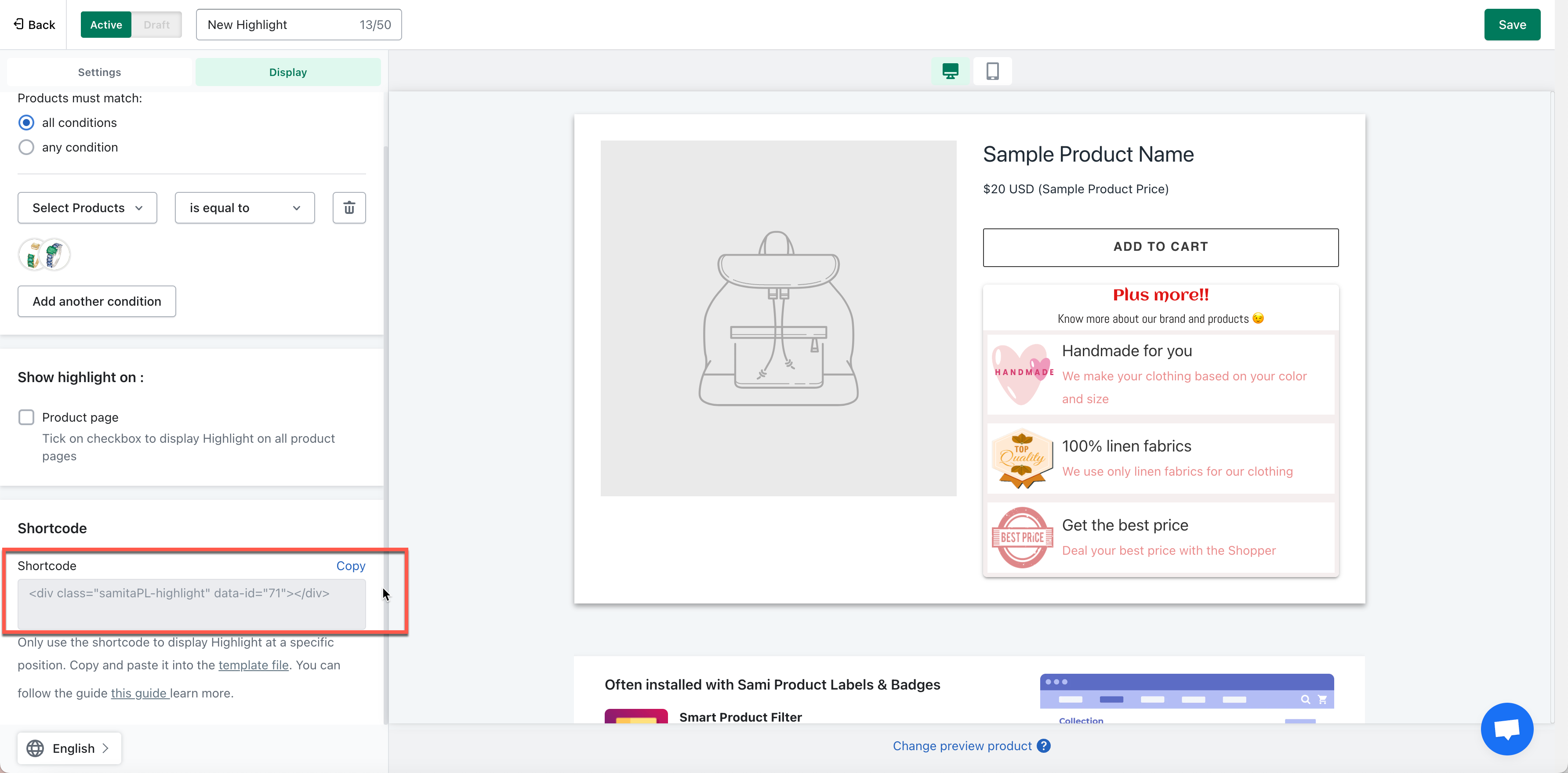The height and width of the screenshot is (773, 1568).
Task: Select the any condition radio
Action: tap(26, 147)
